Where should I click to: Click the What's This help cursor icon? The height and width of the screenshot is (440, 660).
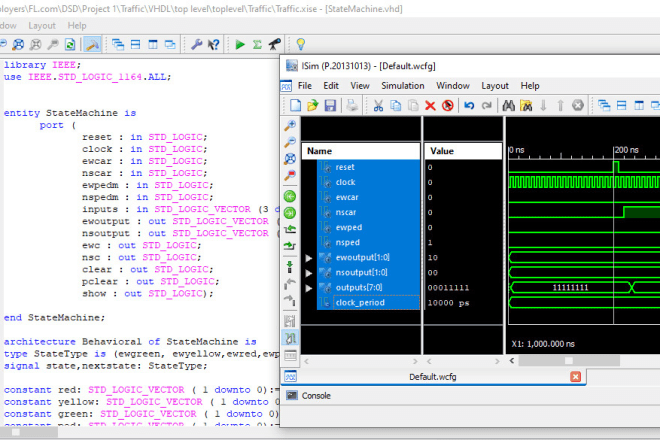(214, 44)
